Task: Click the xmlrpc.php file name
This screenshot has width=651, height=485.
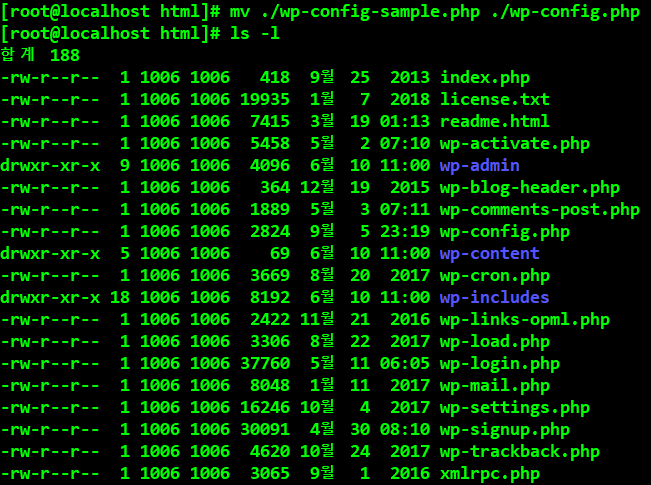Action: [x=490, y=474]
